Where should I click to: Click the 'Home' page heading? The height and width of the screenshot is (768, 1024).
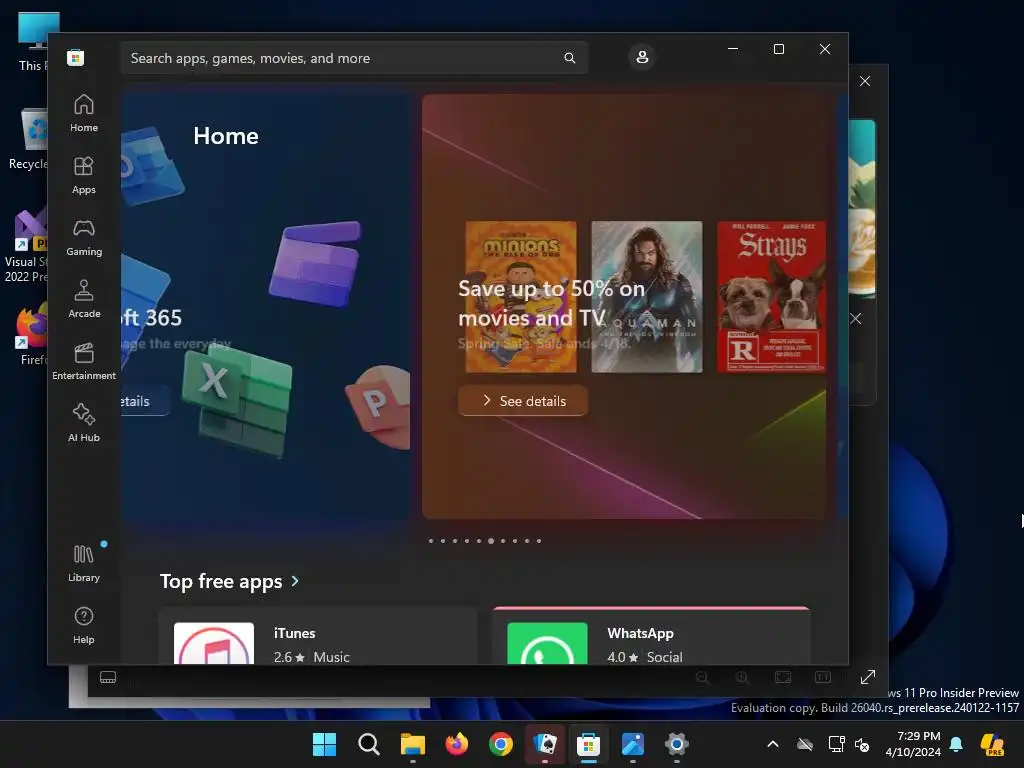(x=226, y=136)
